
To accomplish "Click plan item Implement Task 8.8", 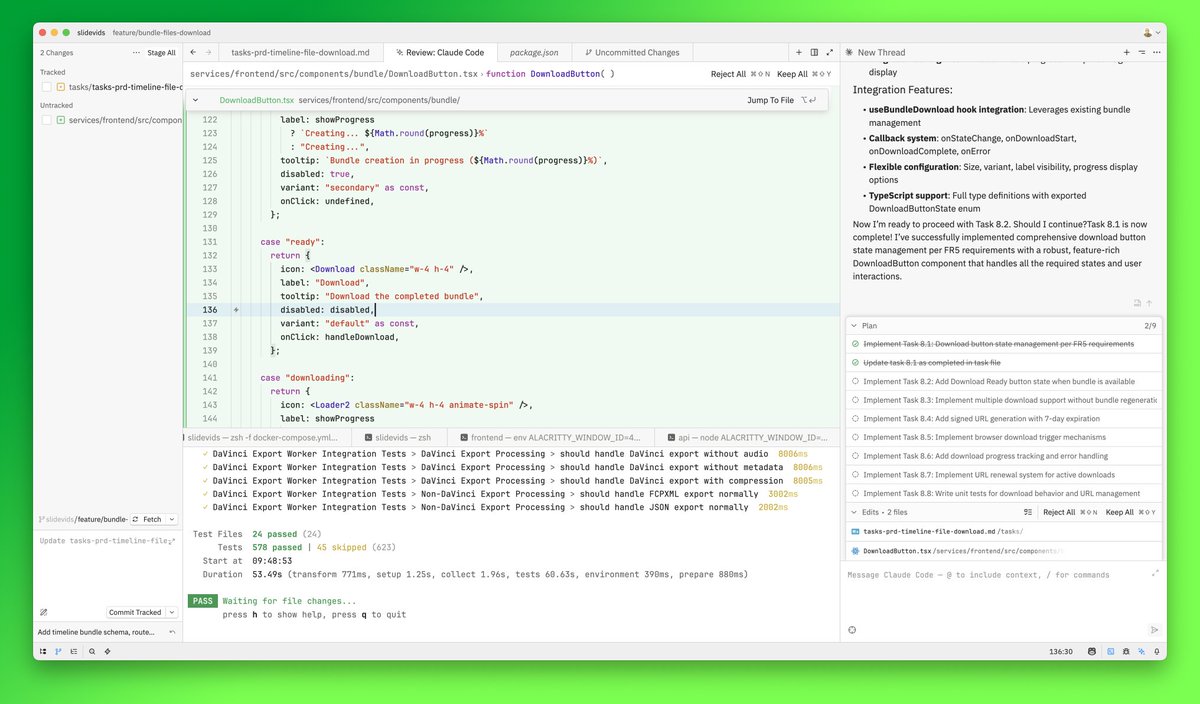I will pos(1004,493).
